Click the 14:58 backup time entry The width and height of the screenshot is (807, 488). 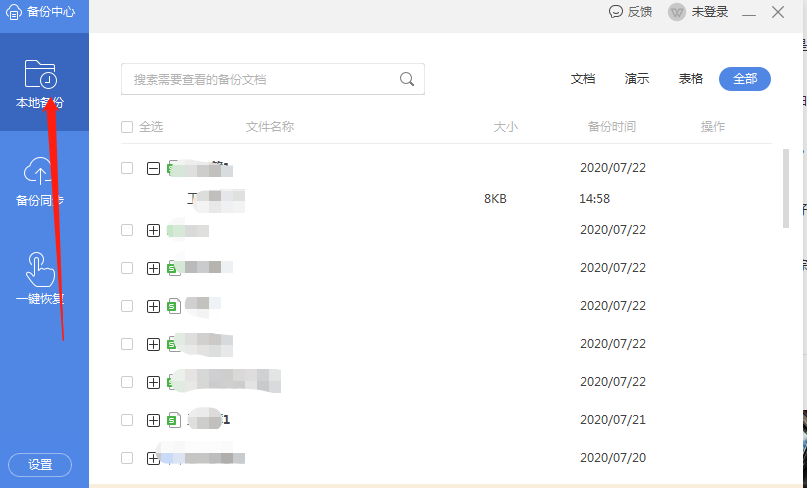(594, 199)
